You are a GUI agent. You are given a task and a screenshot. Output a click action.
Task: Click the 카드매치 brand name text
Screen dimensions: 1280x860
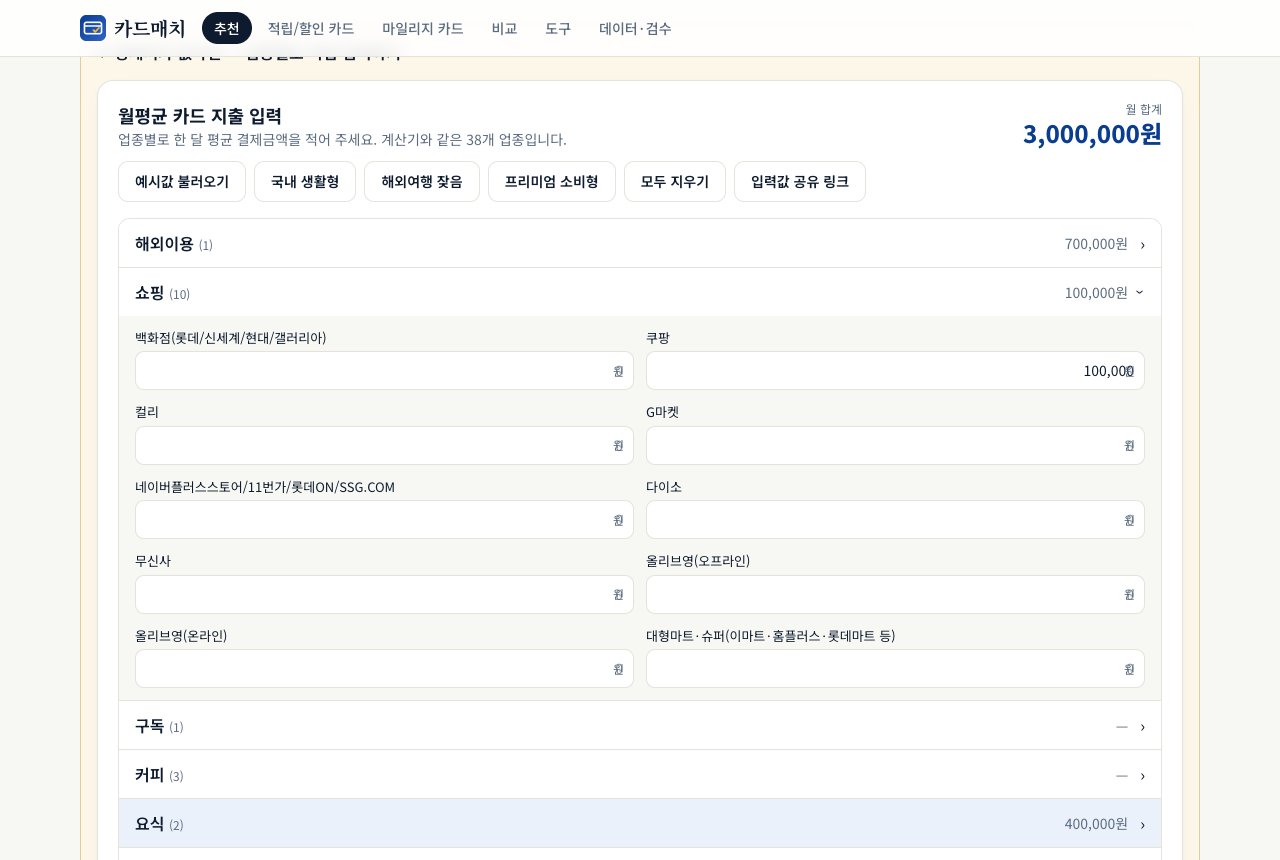tap(150, 28)
